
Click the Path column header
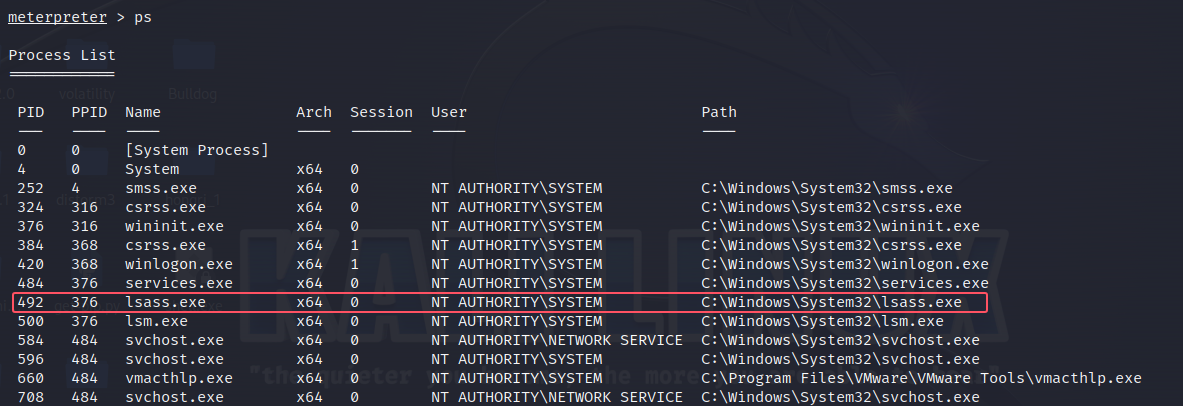(719, 112)
